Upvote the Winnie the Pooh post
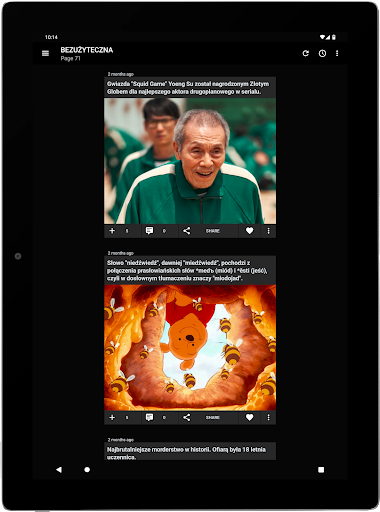This screenshot has width=380, height=512. click(112, 417)
